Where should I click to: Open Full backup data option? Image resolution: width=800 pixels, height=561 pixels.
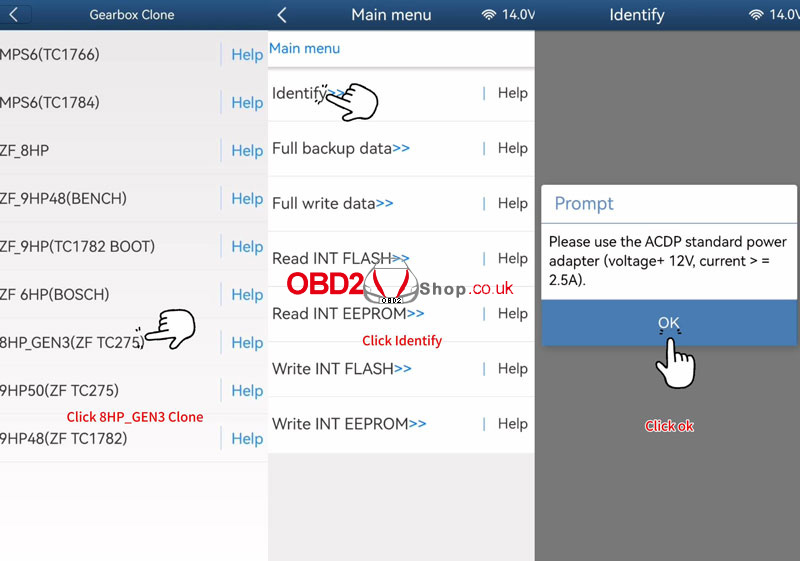pyautogui.click(x=340, y=148)
